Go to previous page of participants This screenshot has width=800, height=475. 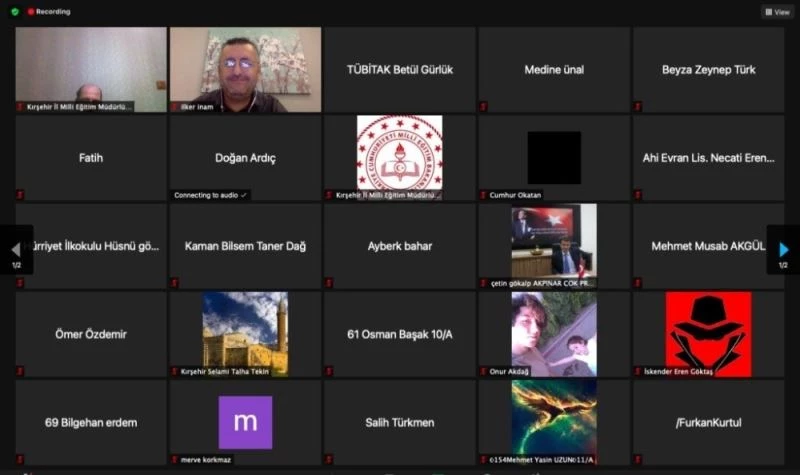pyautogui.click(x=15, y=249)
